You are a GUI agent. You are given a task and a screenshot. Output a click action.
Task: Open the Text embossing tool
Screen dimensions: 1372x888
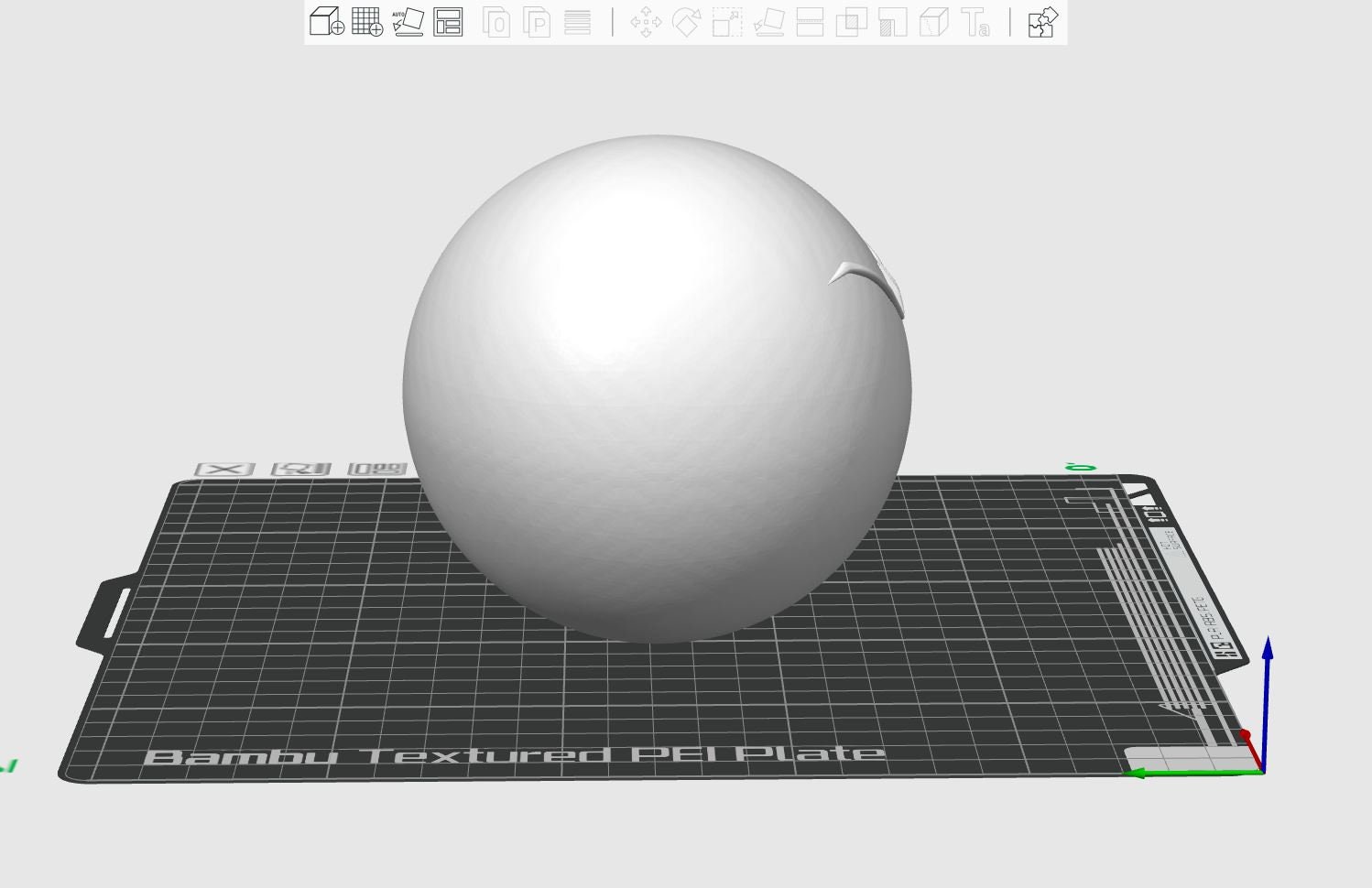pos(974,23)
